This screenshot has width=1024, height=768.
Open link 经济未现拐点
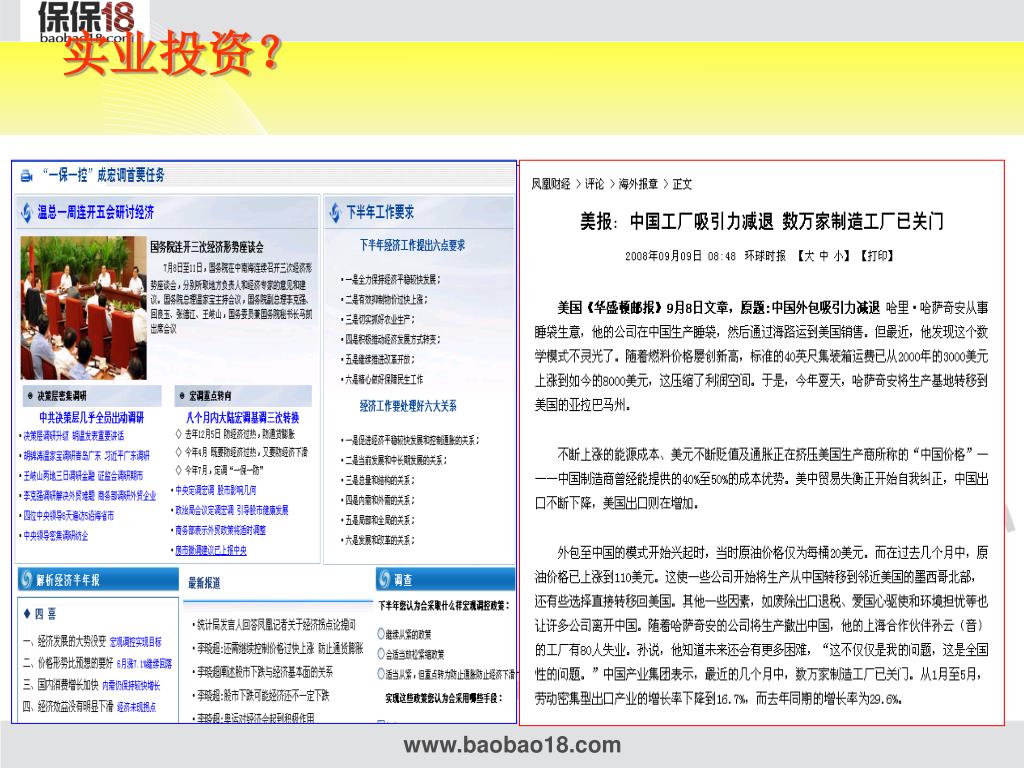pos(136,707)
